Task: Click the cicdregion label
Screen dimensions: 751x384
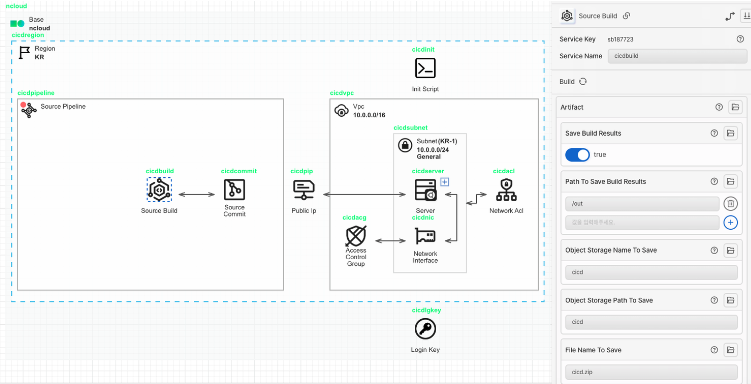Action: coord(28,35)
